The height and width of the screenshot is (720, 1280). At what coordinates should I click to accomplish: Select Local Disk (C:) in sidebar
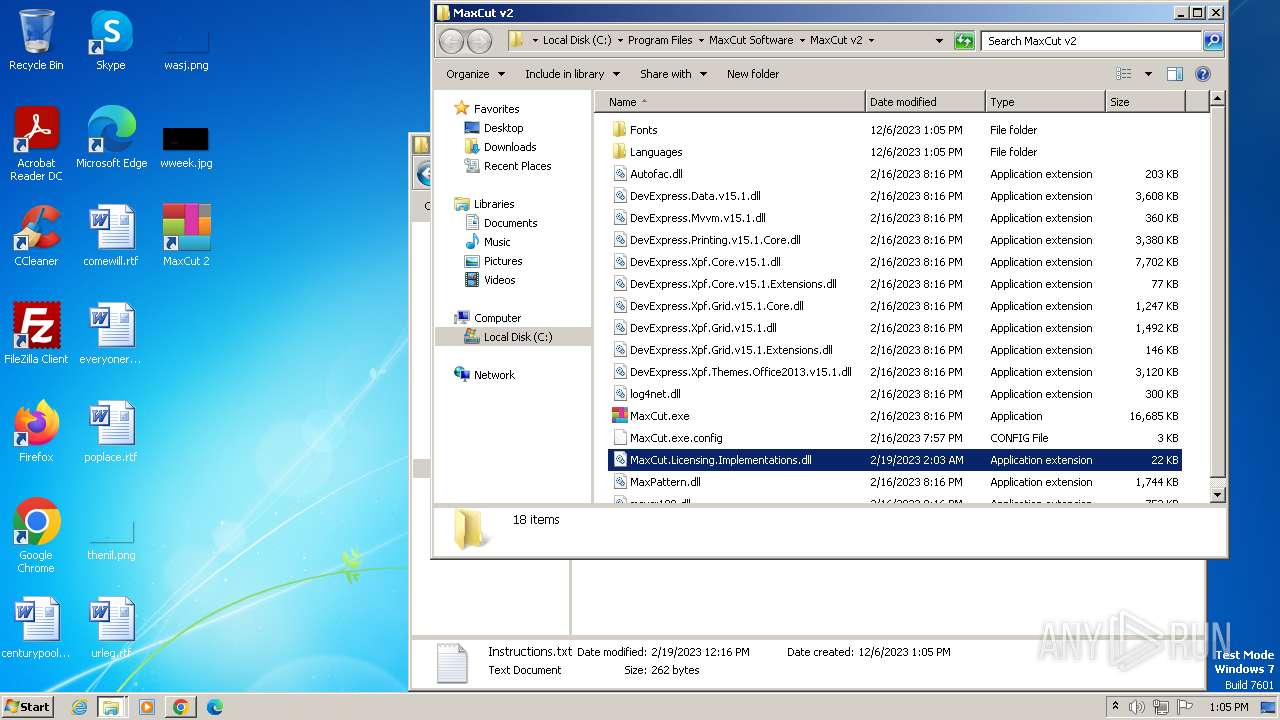tap(513, 337)
